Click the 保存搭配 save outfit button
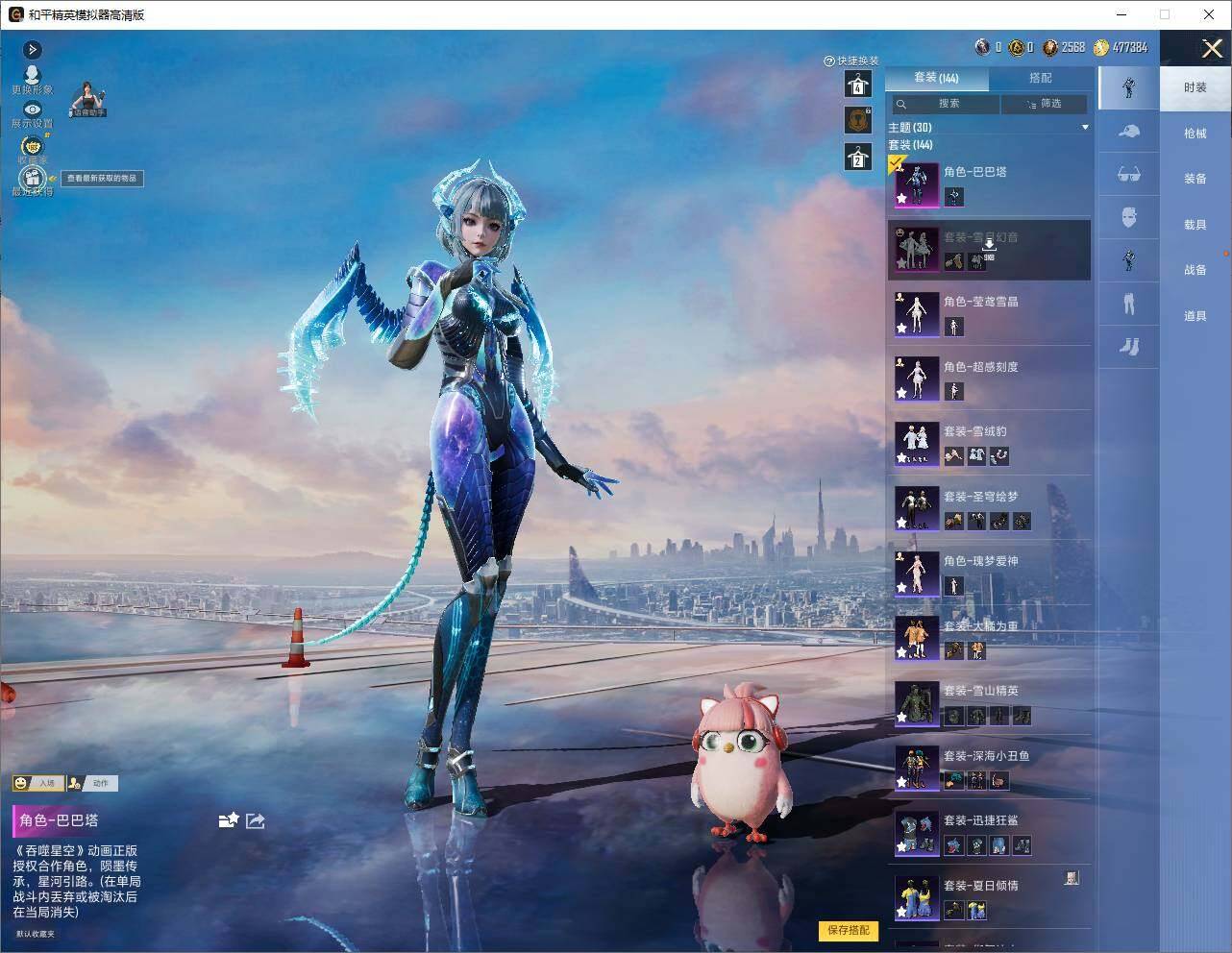 849,930
